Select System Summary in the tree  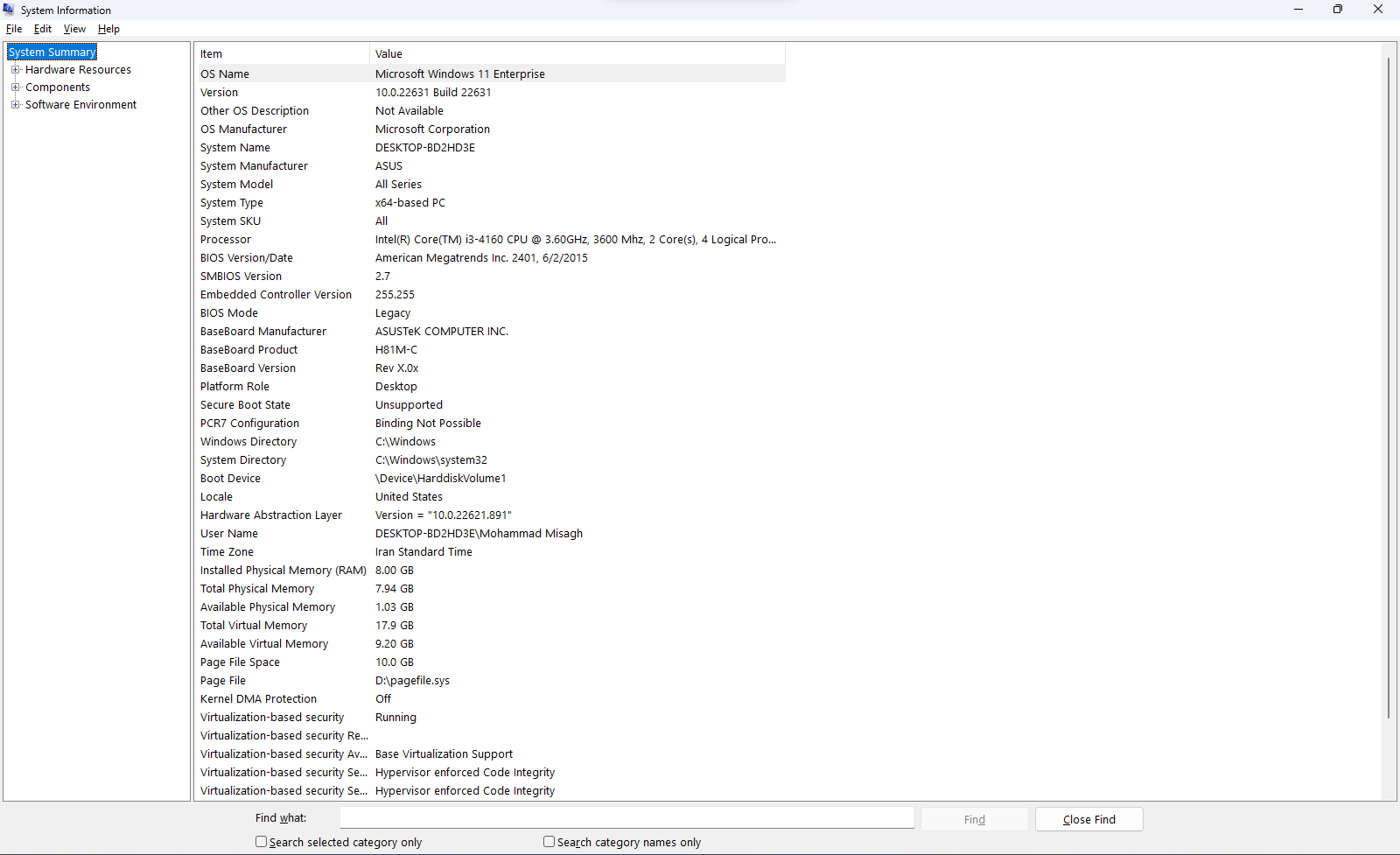click(52, 53)
